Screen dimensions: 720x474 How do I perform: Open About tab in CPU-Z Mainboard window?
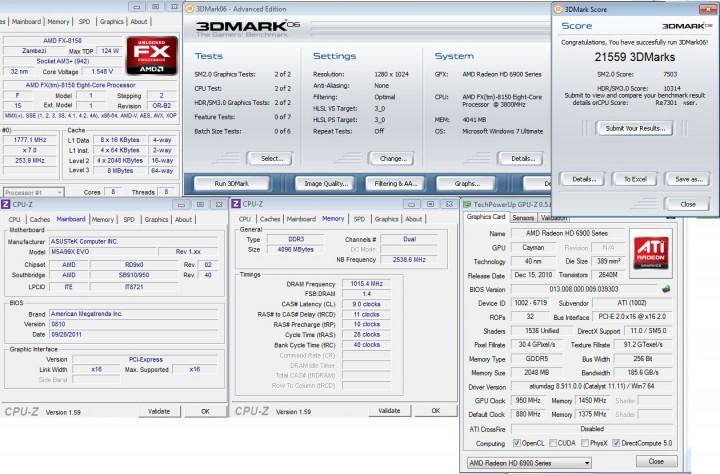pos(183,220)
